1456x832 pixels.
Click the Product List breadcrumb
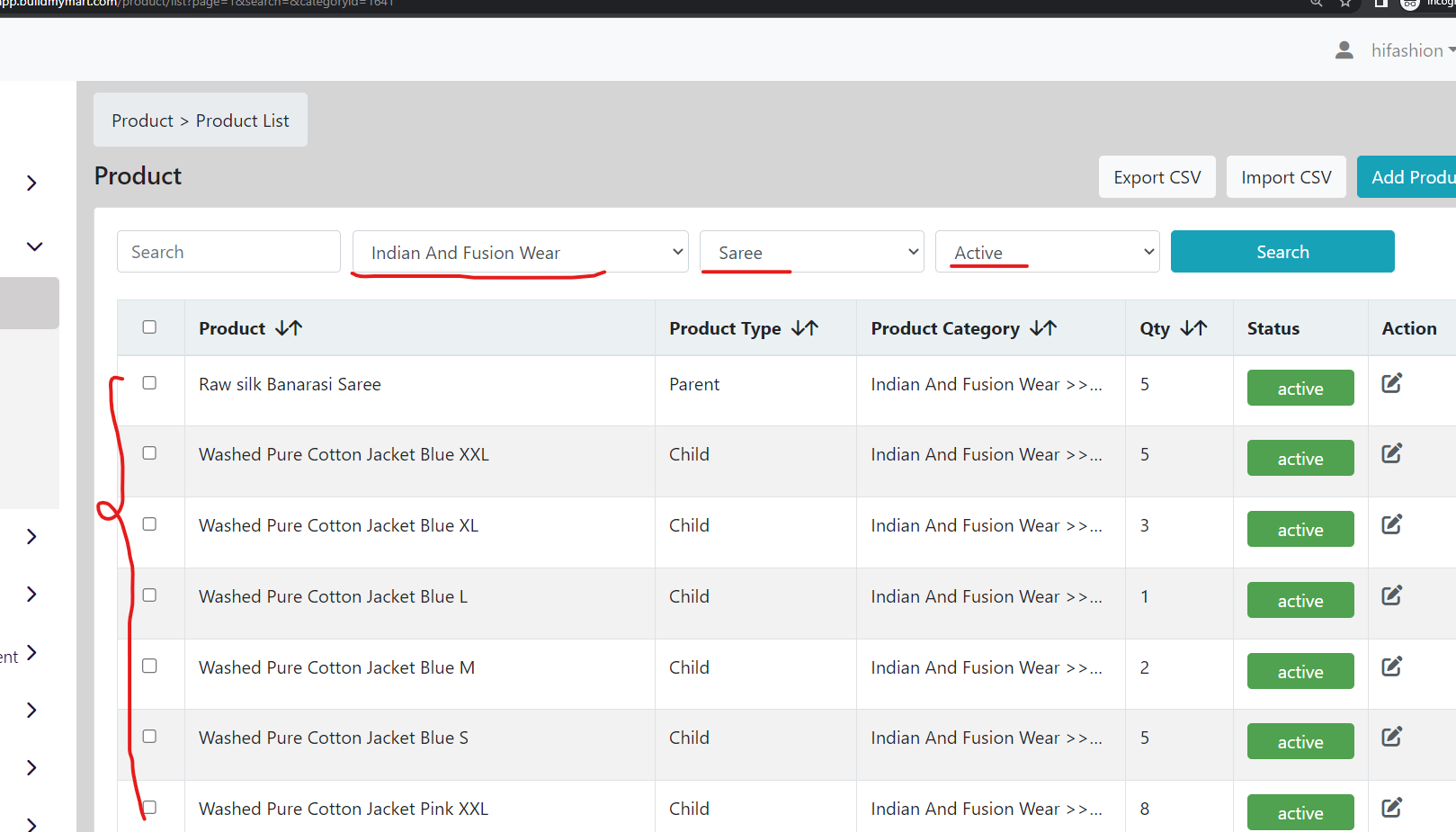coord(243,121)
